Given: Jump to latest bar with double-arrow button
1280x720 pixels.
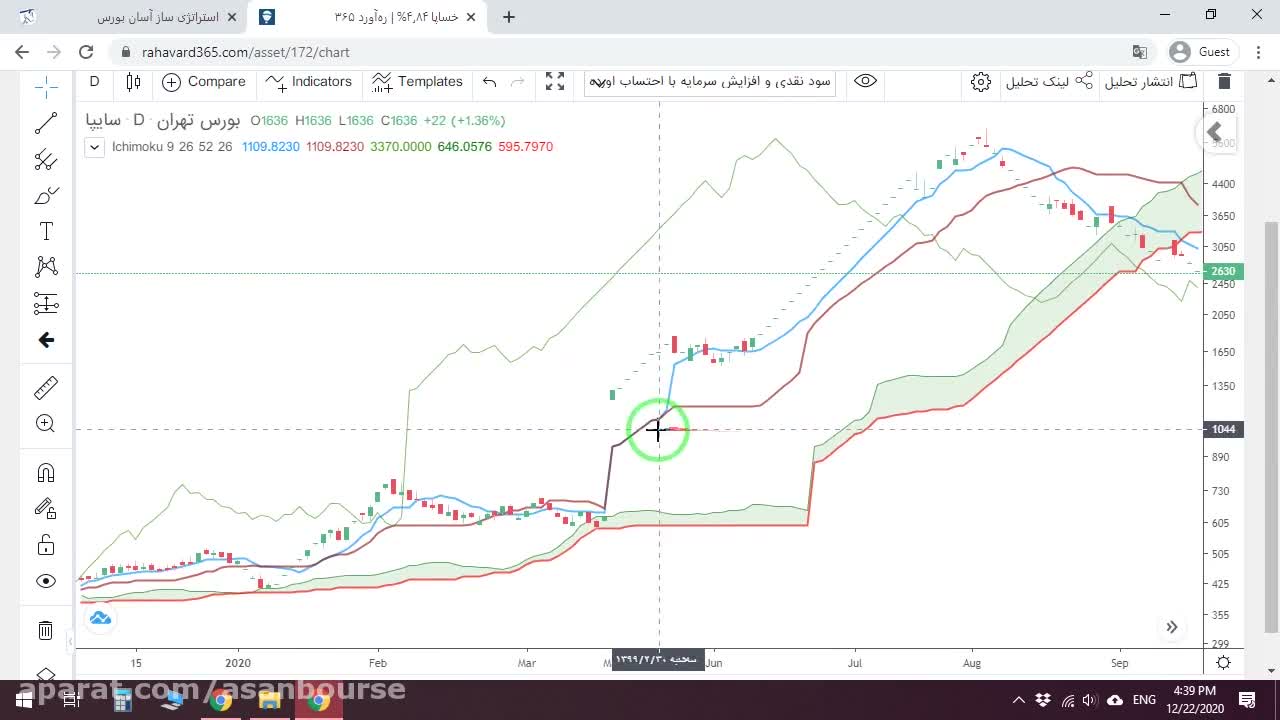Looking at the screenshot, I should (1171, 627).
